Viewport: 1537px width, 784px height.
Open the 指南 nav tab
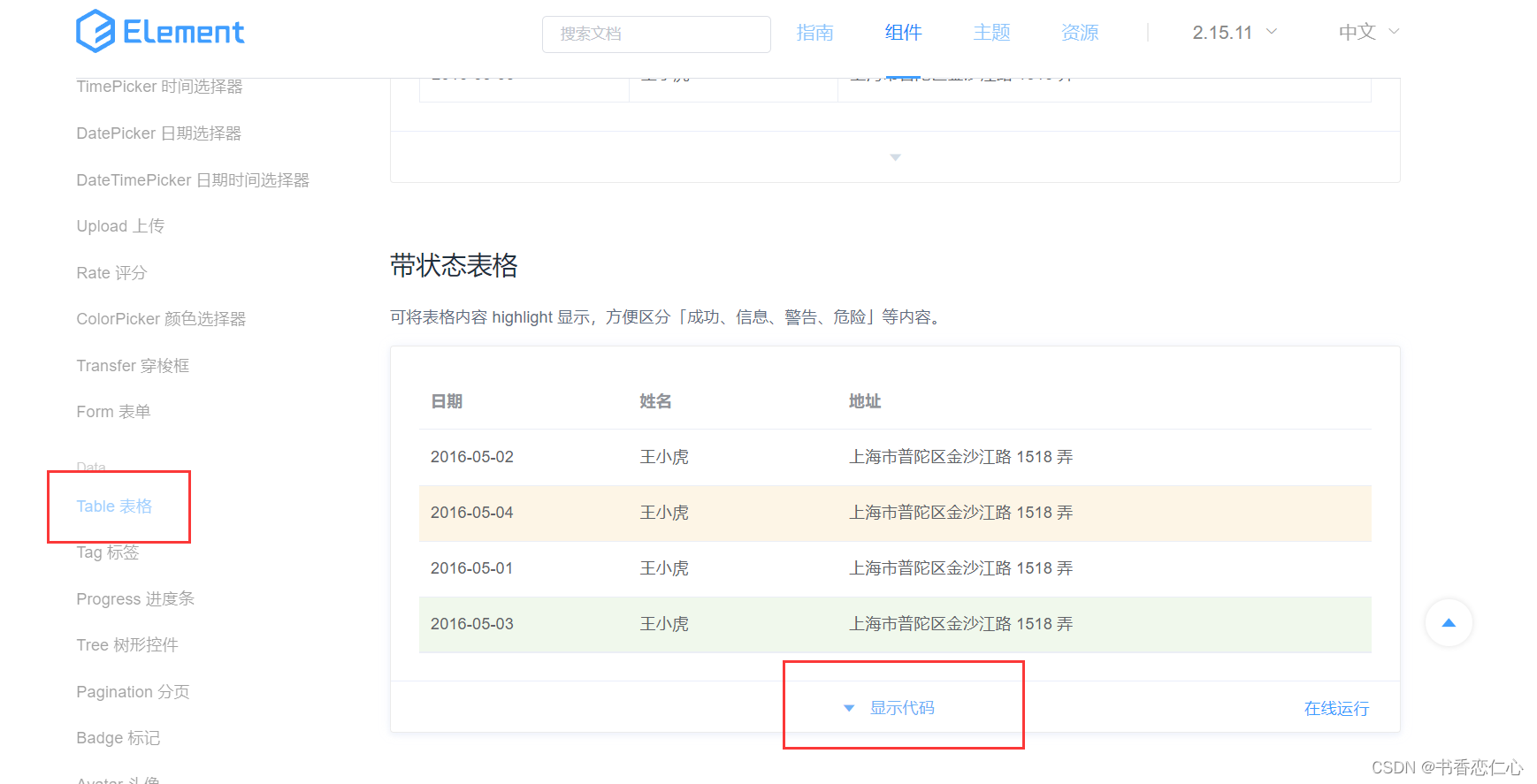814,33
